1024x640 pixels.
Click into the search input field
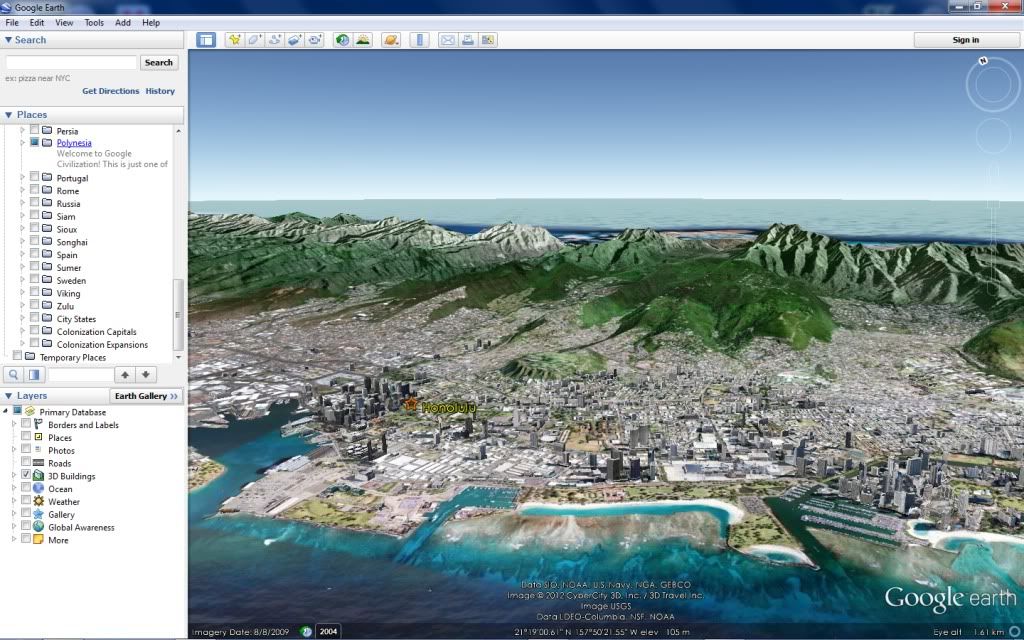point(71,63)
